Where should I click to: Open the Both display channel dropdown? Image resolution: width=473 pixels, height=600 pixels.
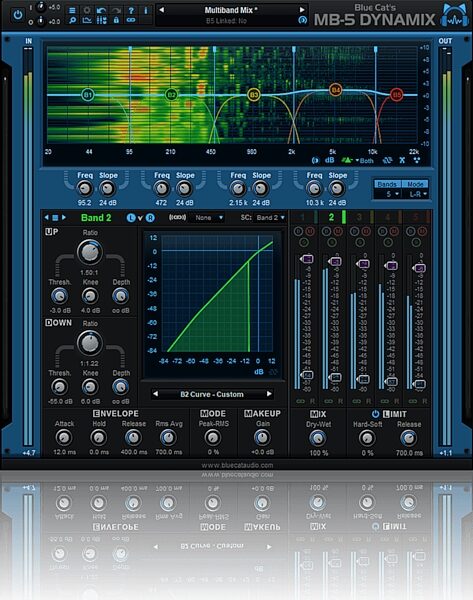pos(364,161)
